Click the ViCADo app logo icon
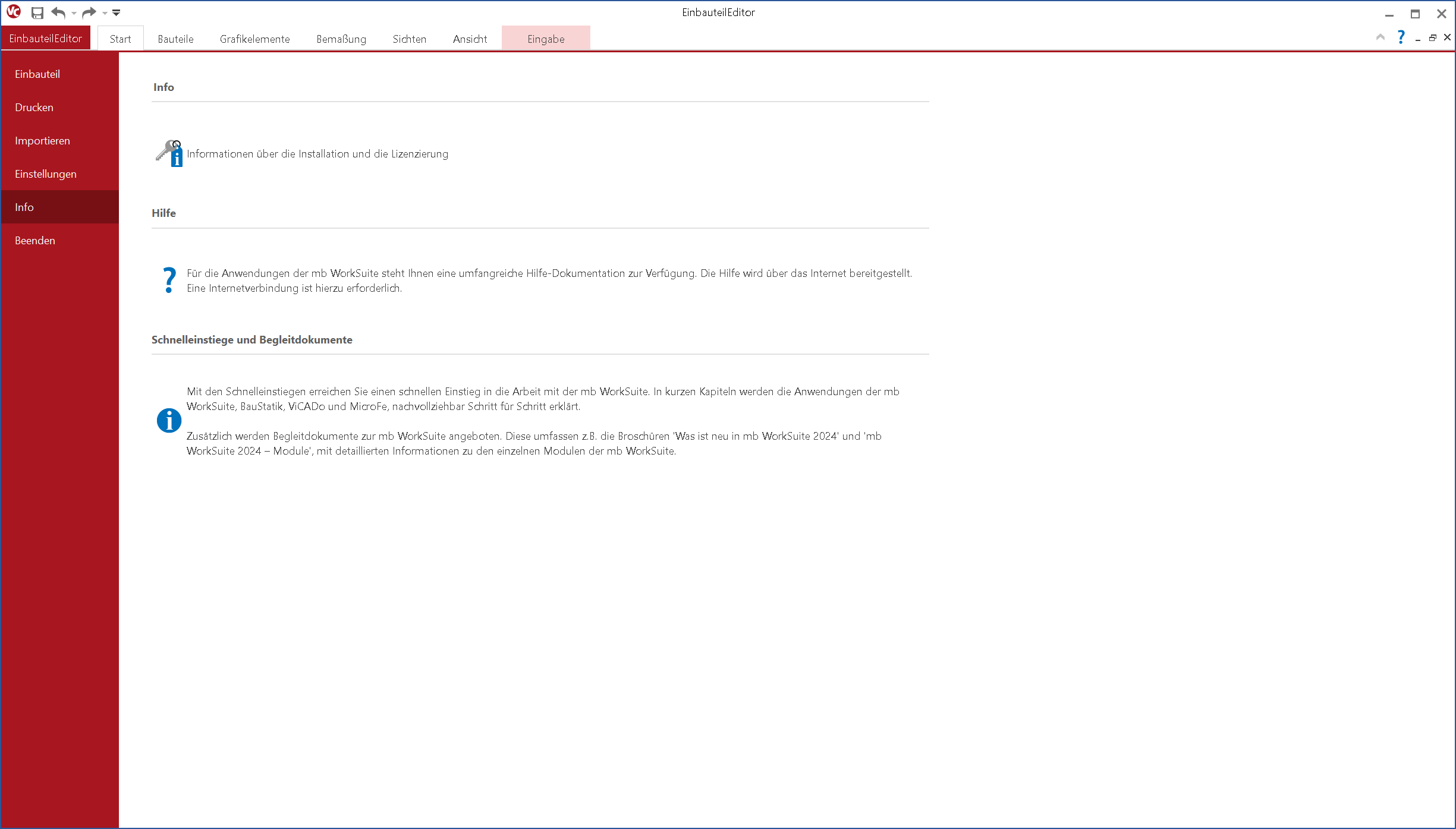This screenshot has width=1456, height=829. pos(14,12)
